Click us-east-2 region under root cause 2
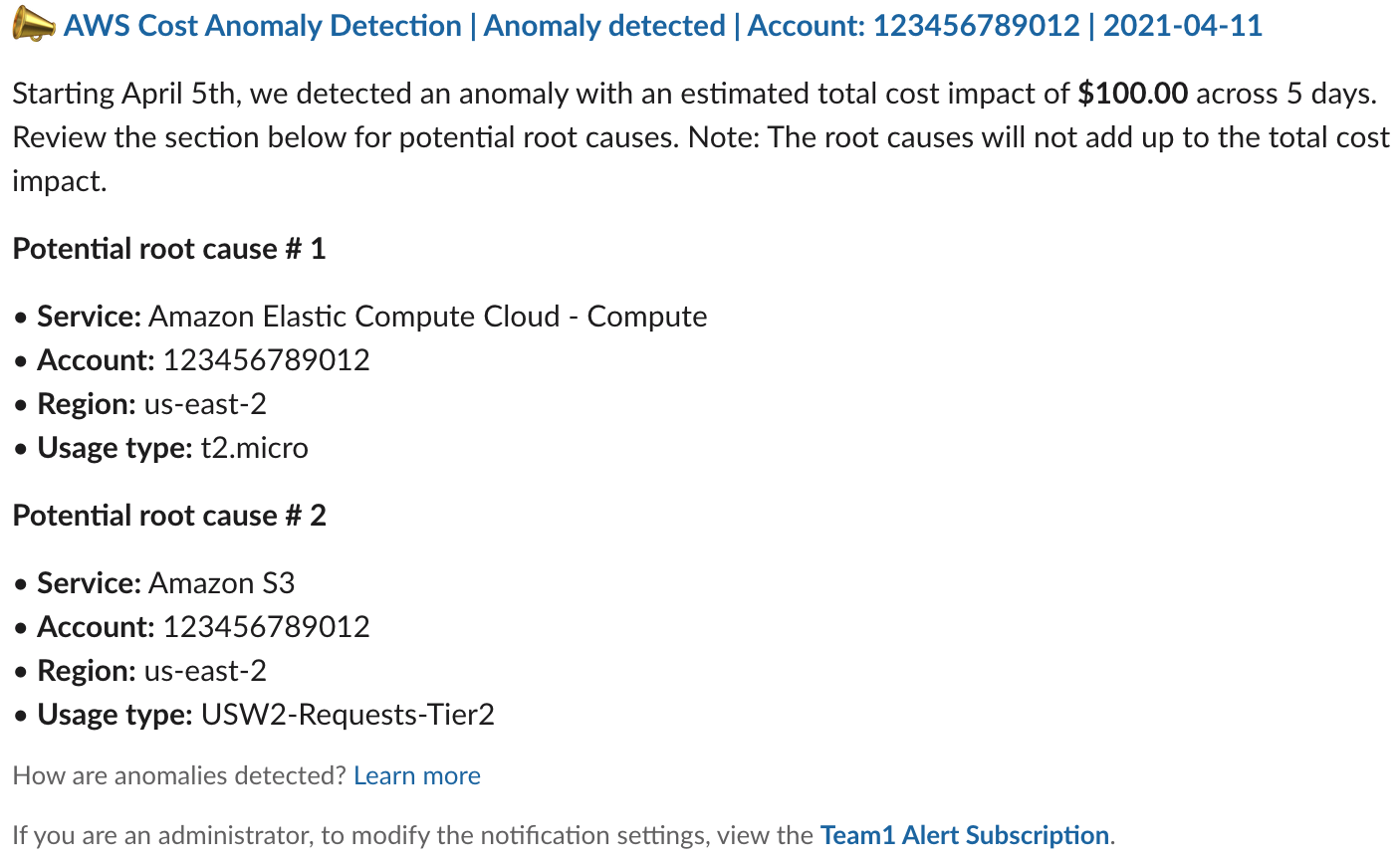 [205, 671]
